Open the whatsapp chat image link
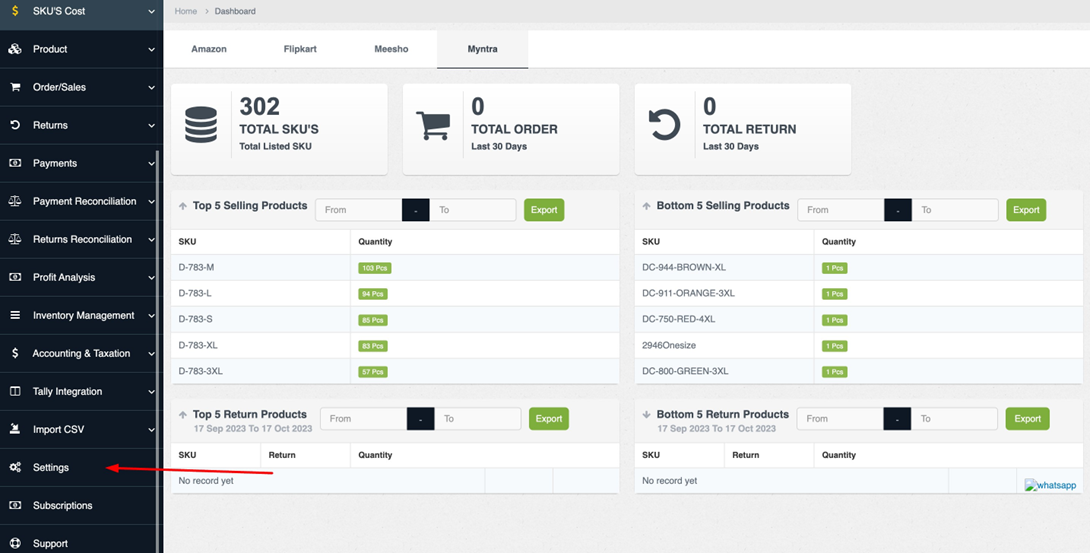Image resolution: width=1090 pixels, height=553 pixels. (1050, 486)
